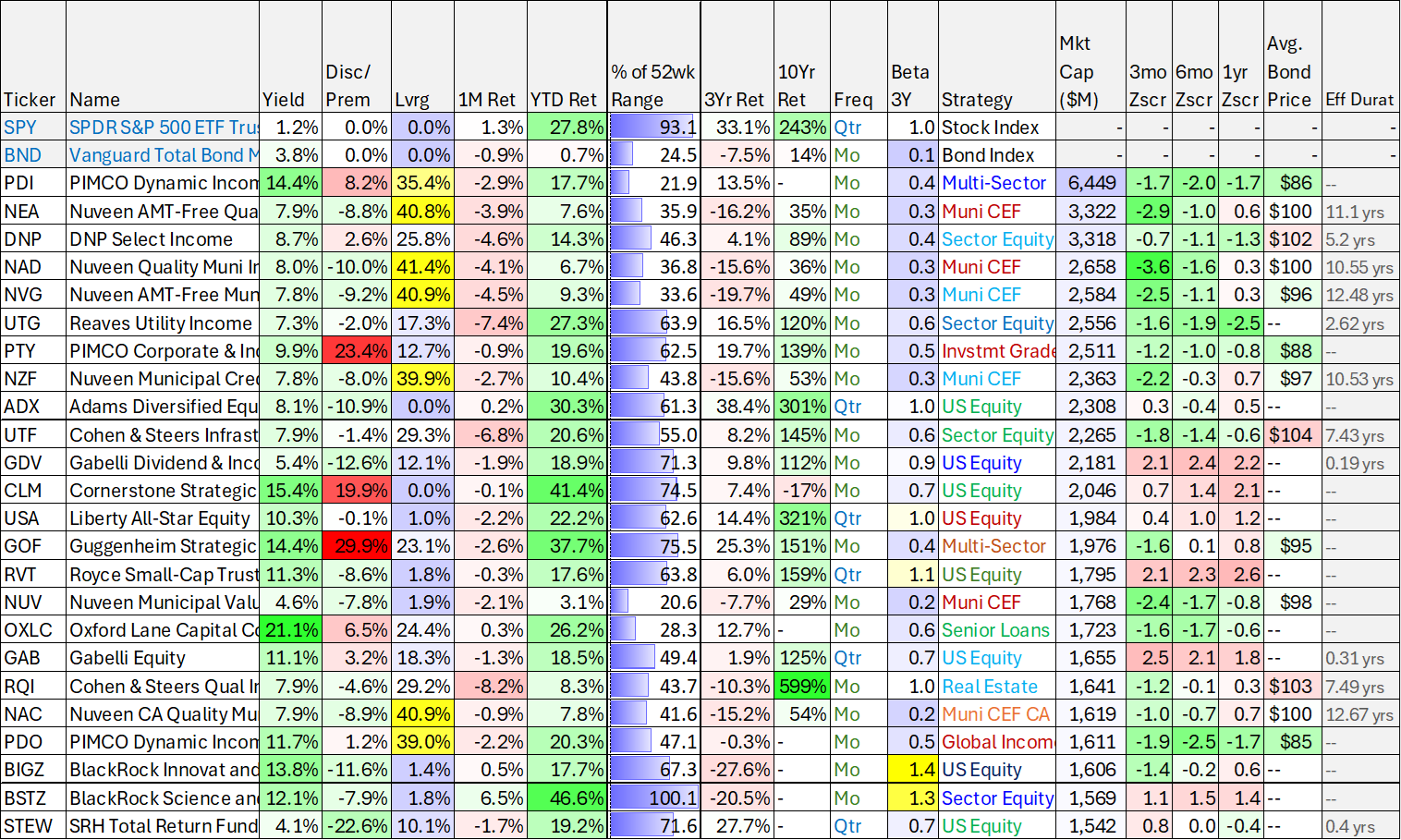Click PTY's 23.4% premium cell
Screen dimensions: 1401x840
coord(357,351)
